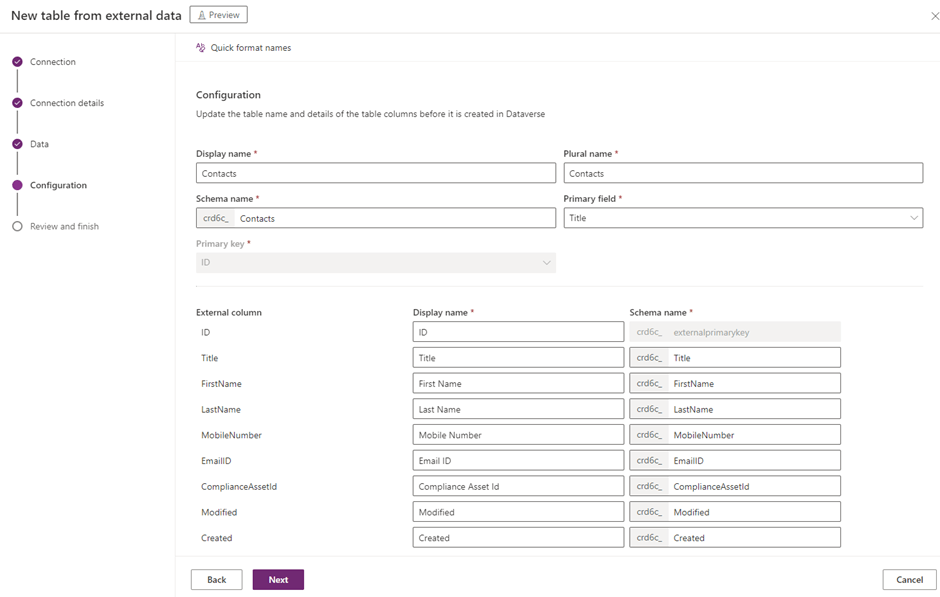The height and width of the screenshot is (597, 940).
Task: Open the Connection details step
Action: tap(66, 103)
